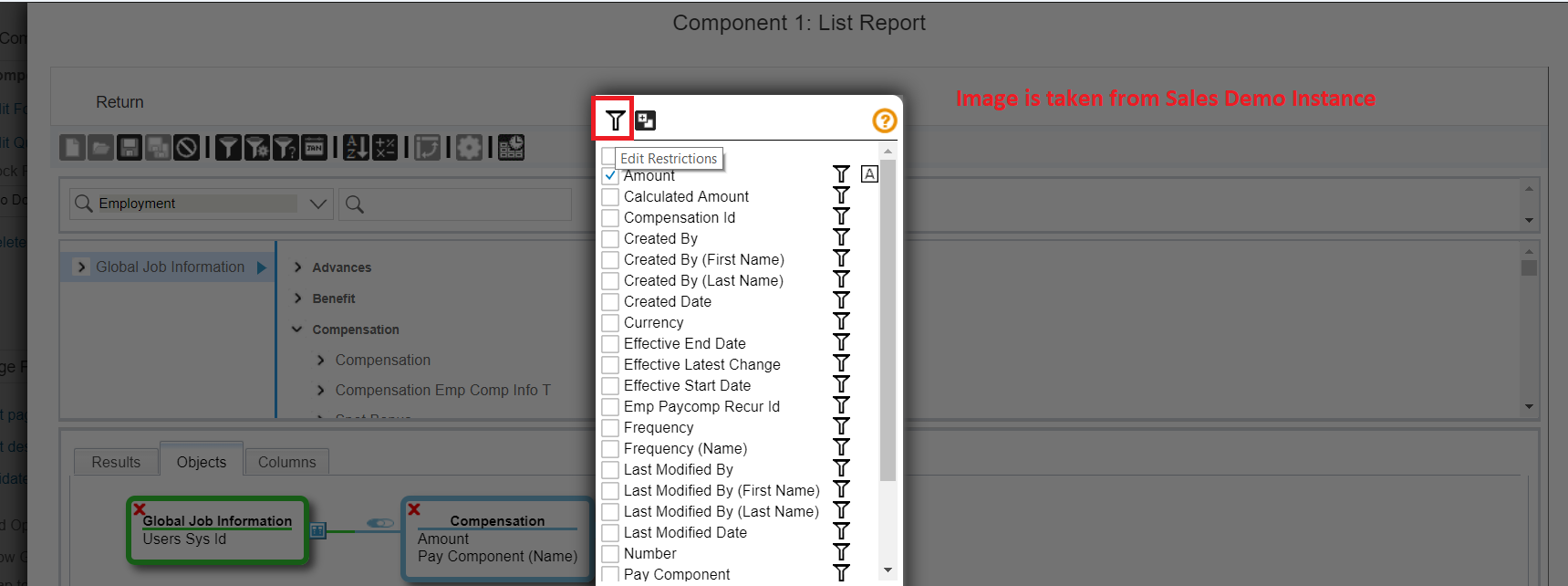Click the A-Z sort toolbar icon
Image resolution: width=1568 pixels, height=586 pixels.
(x=356, y=147)
